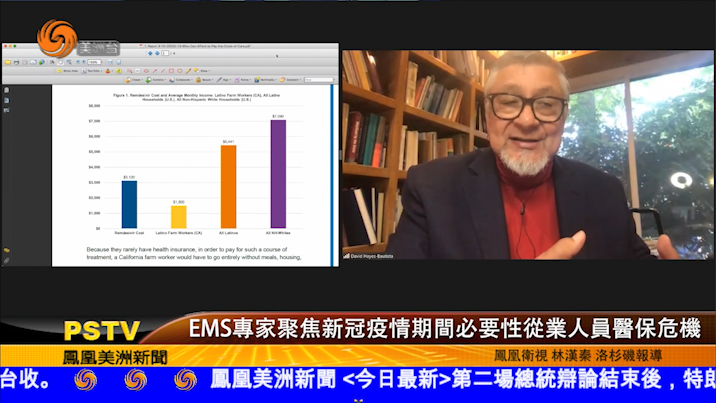Open the Comments panel icon in sidebar
Image resolution: width=716 pixels, height=403 pixels.
pyautogui.click(x=6, y=250)
